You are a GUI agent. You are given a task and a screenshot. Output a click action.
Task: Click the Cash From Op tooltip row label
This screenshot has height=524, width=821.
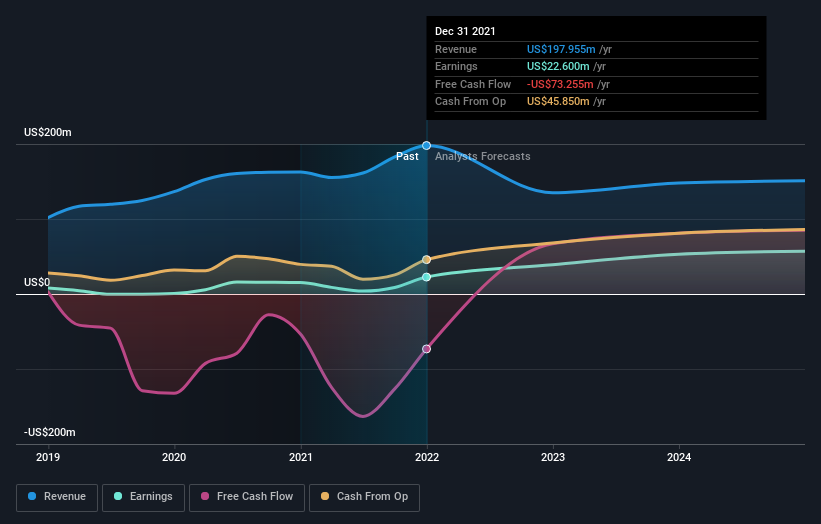tap(471, 102)
